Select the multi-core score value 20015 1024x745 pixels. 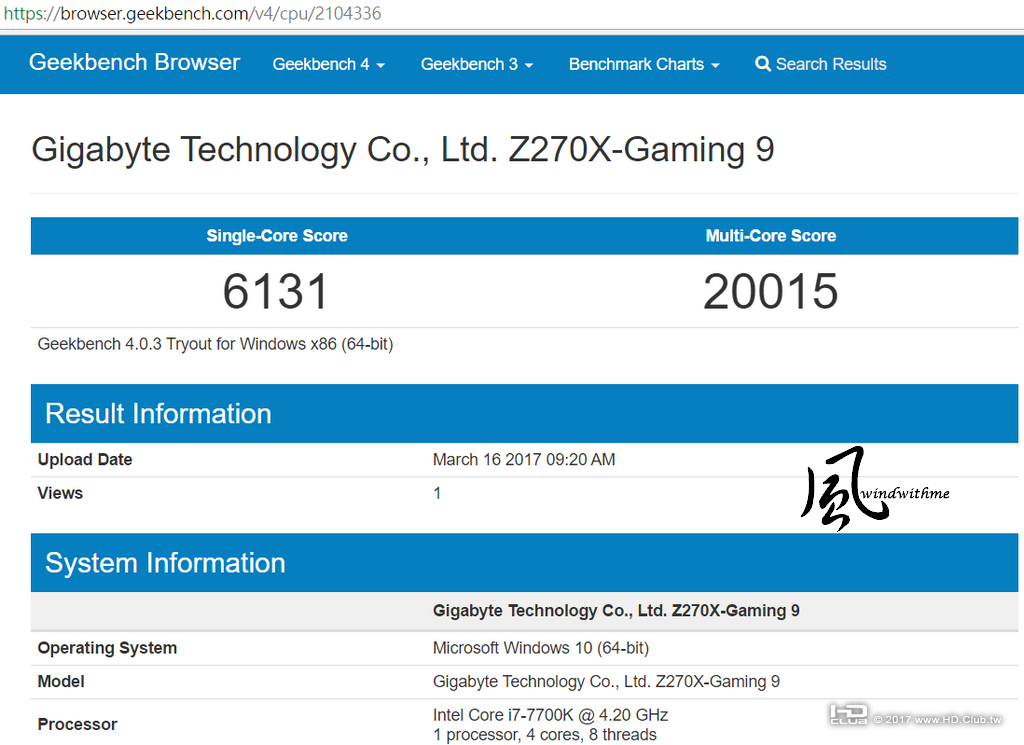[771, 291]
